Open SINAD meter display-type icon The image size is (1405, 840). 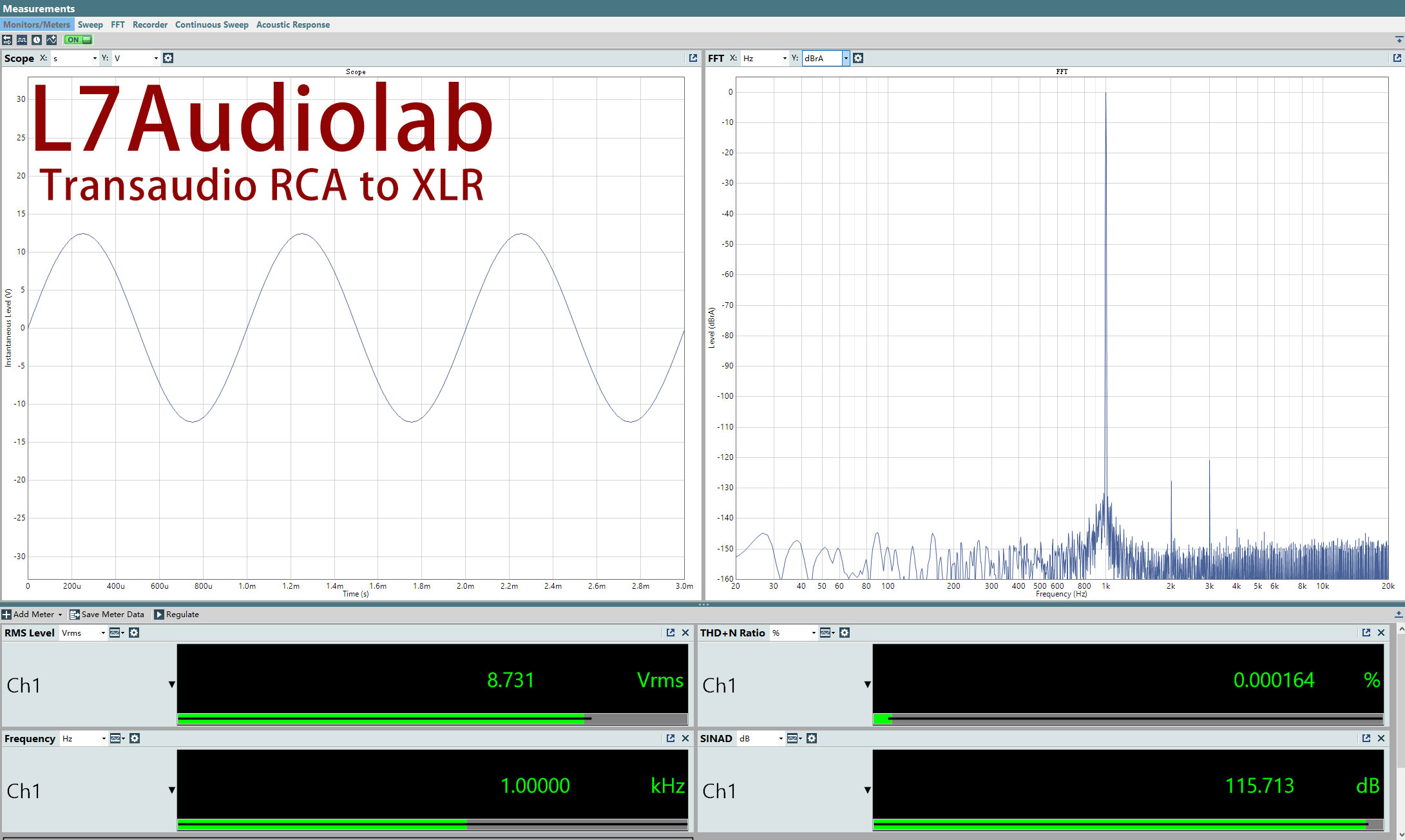click(x=794, y=738)
